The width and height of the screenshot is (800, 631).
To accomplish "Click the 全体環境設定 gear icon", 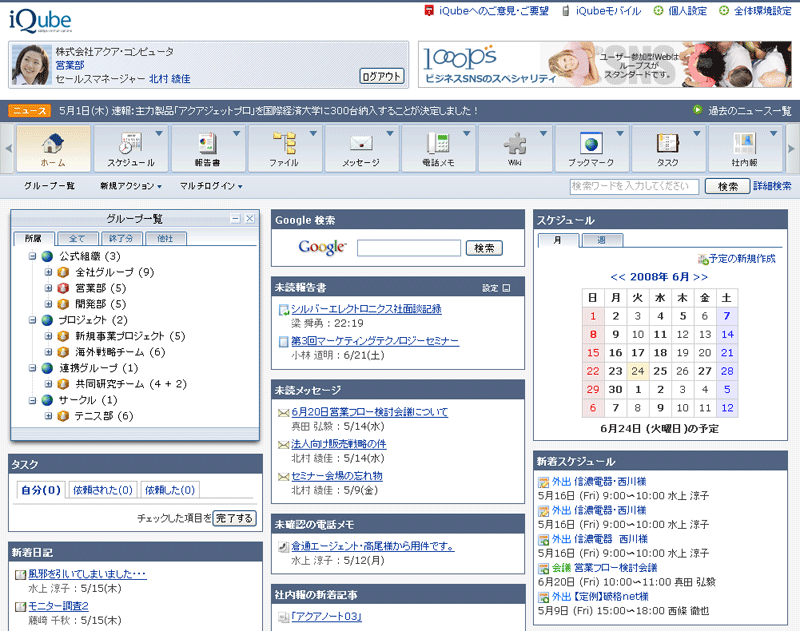I will pyautogui.click(x=723, y=11).
